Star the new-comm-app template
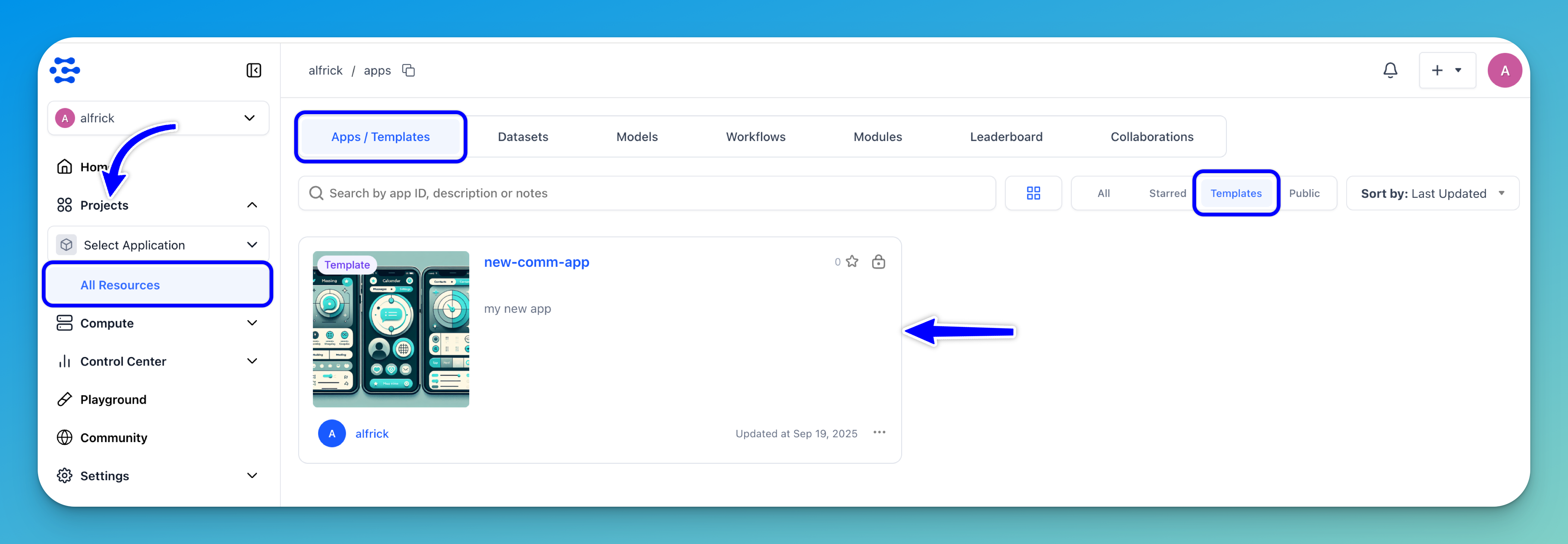Viewport: 1568px width, 544px height. [852, 262]
